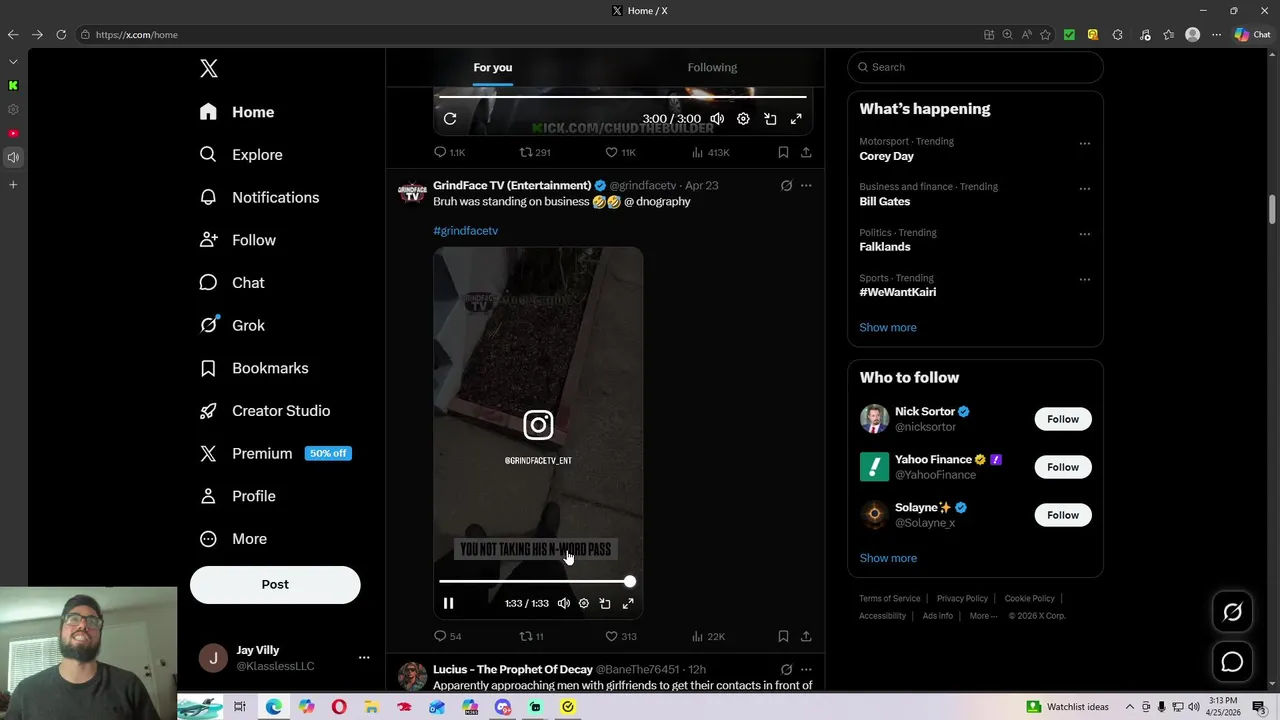Open the #grindfacetv hashtag

465,231
